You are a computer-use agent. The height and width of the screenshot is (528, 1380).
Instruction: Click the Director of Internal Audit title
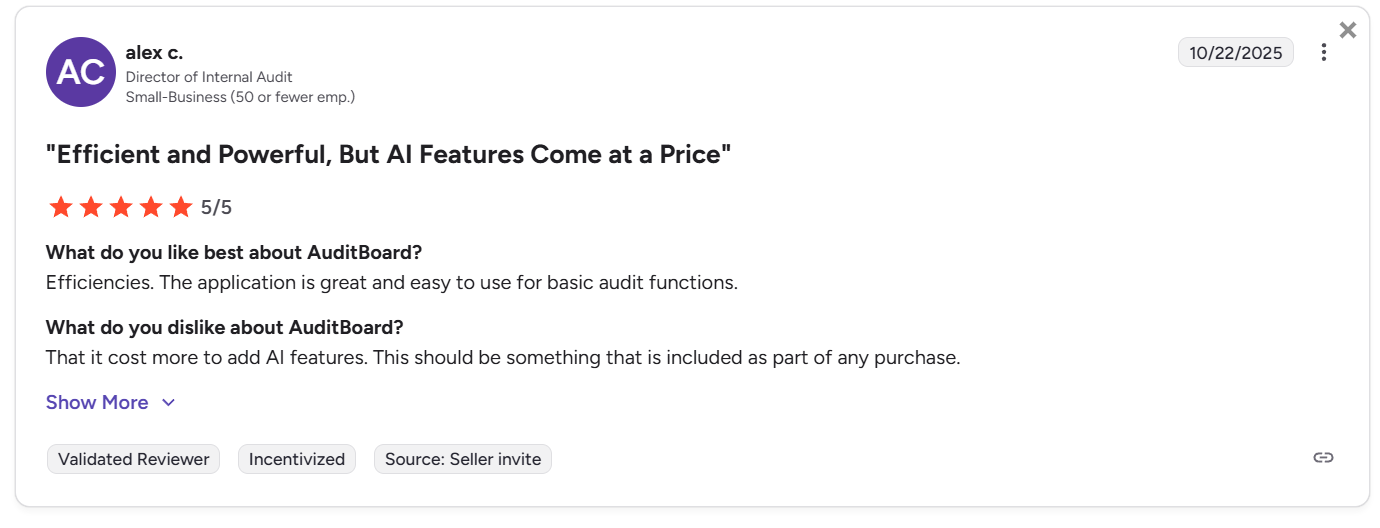(209, 77)
